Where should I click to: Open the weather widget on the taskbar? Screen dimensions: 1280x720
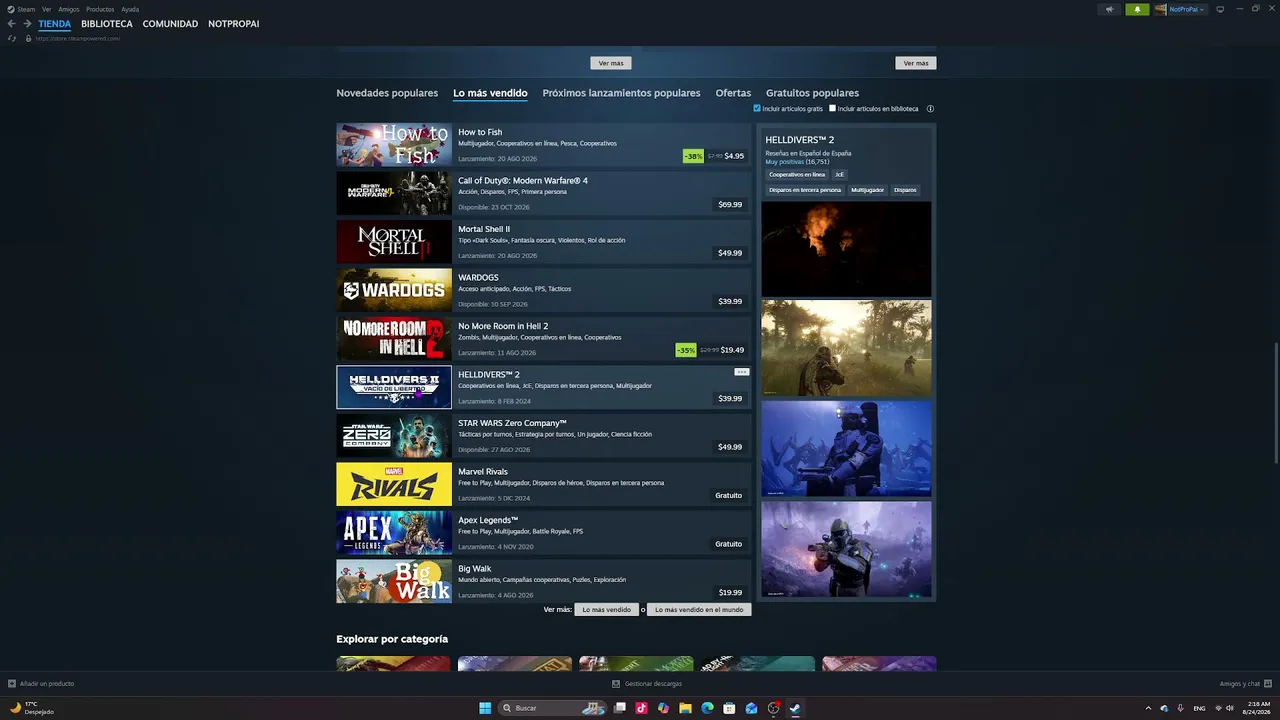pos(32,708)
